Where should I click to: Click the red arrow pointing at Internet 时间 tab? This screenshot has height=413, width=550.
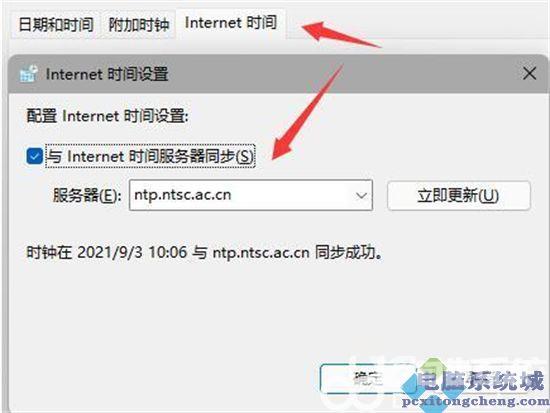[x=341, y=34]
